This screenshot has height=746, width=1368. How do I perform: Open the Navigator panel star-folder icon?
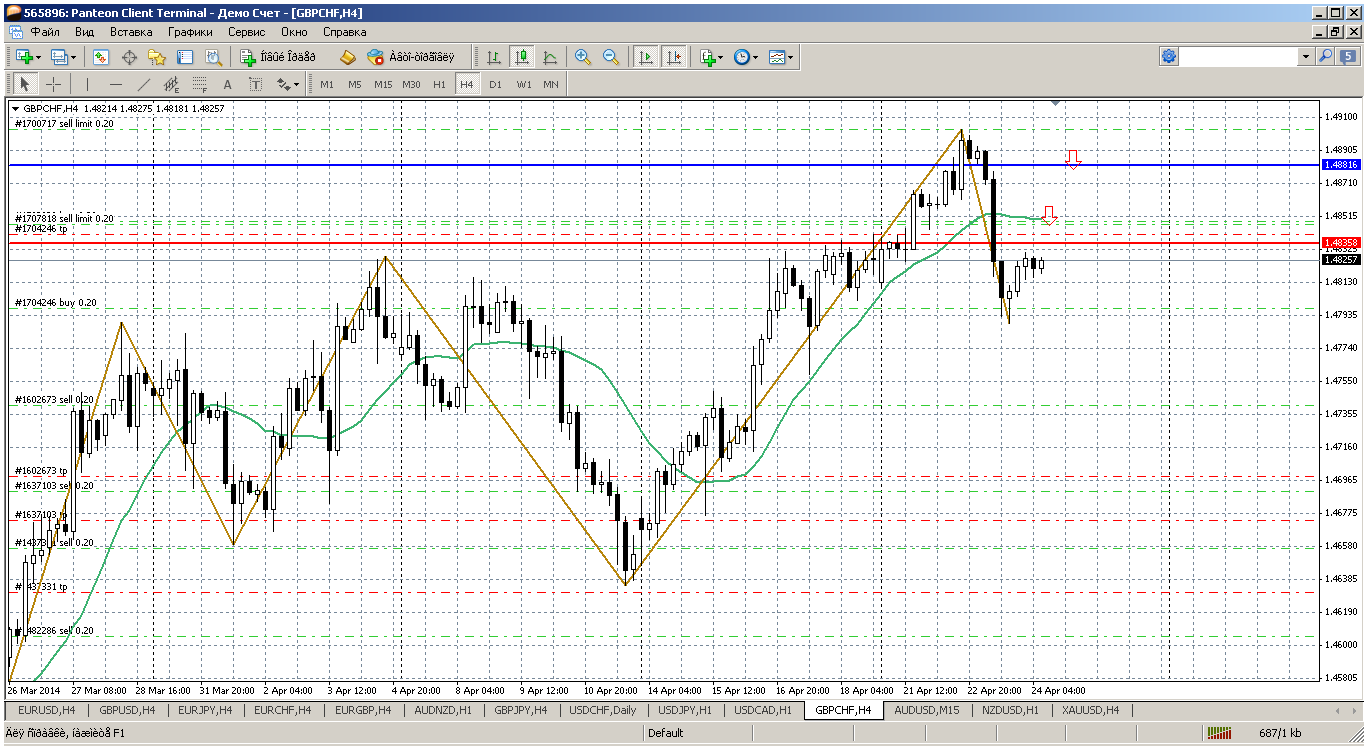(x=157, y=58)
